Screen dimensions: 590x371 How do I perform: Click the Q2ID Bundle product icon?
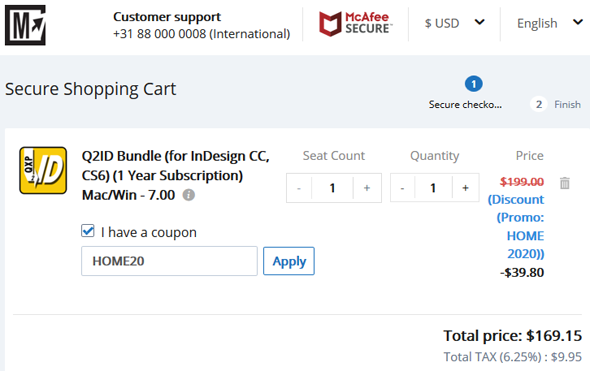click(43, 170)
